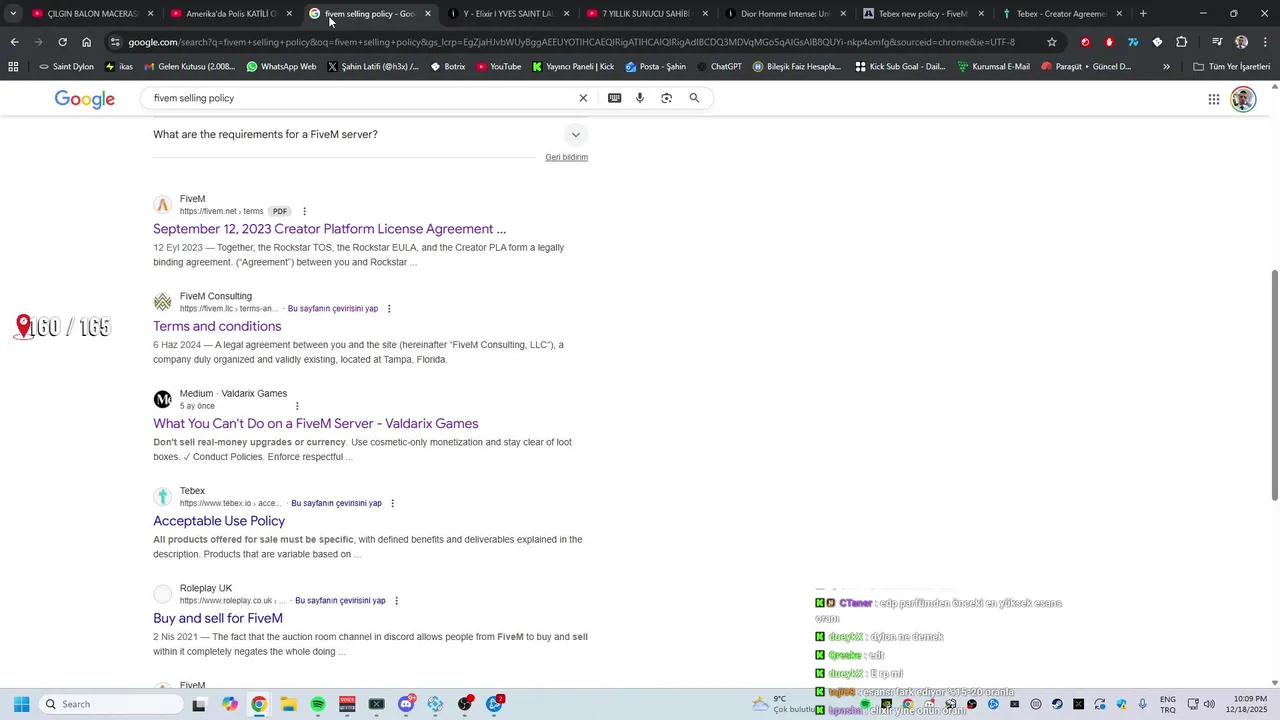Open the on-screen keyboard input tool

(x=614, y=98)
